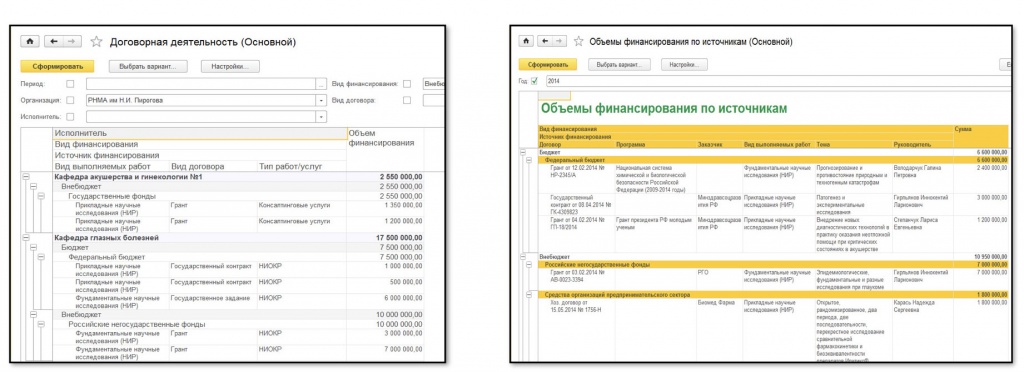Viewport: 1024px width, 372px height.
Task: Click Выбрать вариант in Объемы финансирования window
Action: [620, 65]
